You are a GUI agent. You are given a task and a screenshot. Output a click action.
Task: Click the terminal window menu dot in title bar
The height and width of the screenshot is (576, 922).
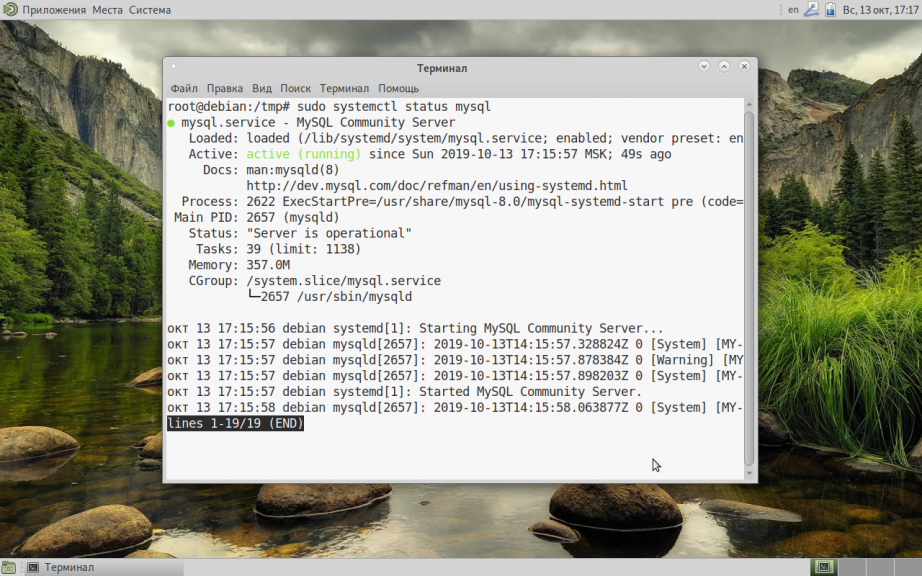[x=175, y=67]
